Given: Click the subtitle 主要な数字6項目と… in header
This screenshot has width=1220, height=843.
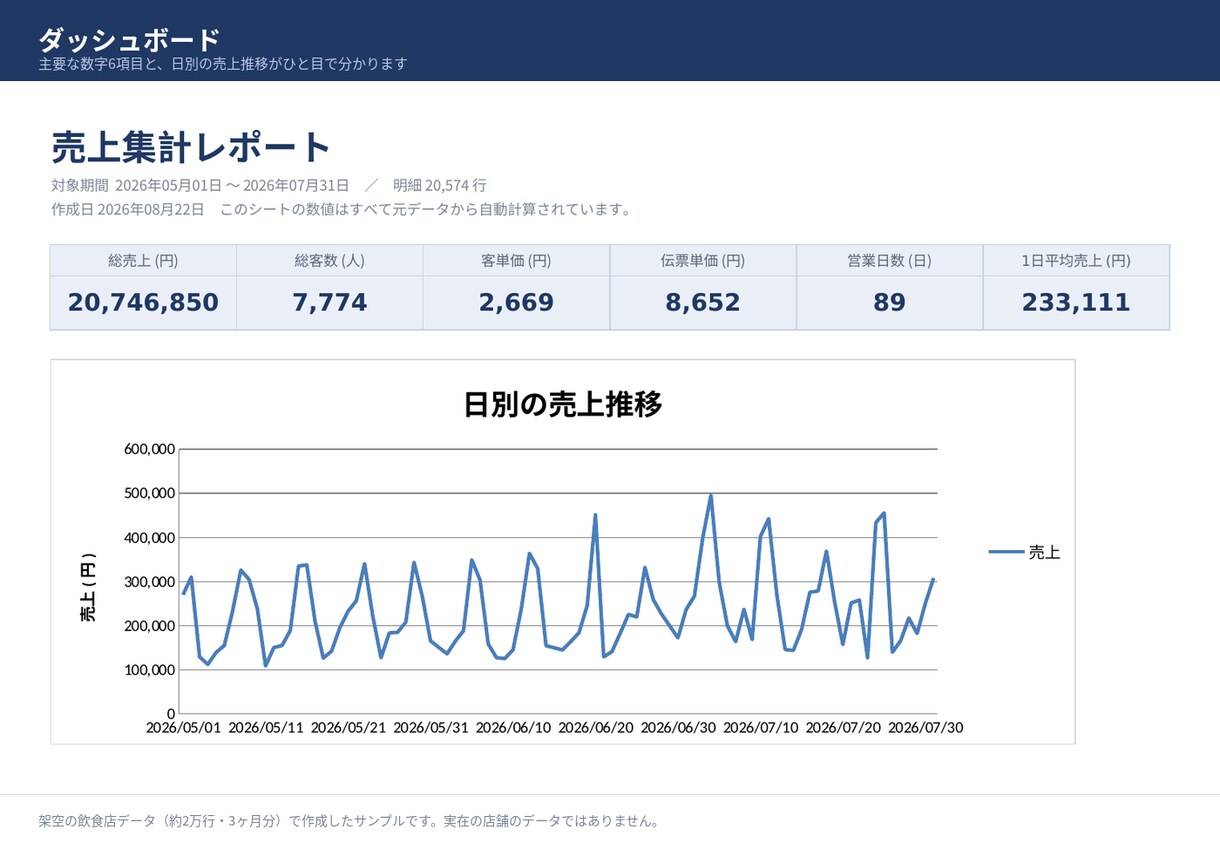Looking at the screenshot, I should coord(223,64).
